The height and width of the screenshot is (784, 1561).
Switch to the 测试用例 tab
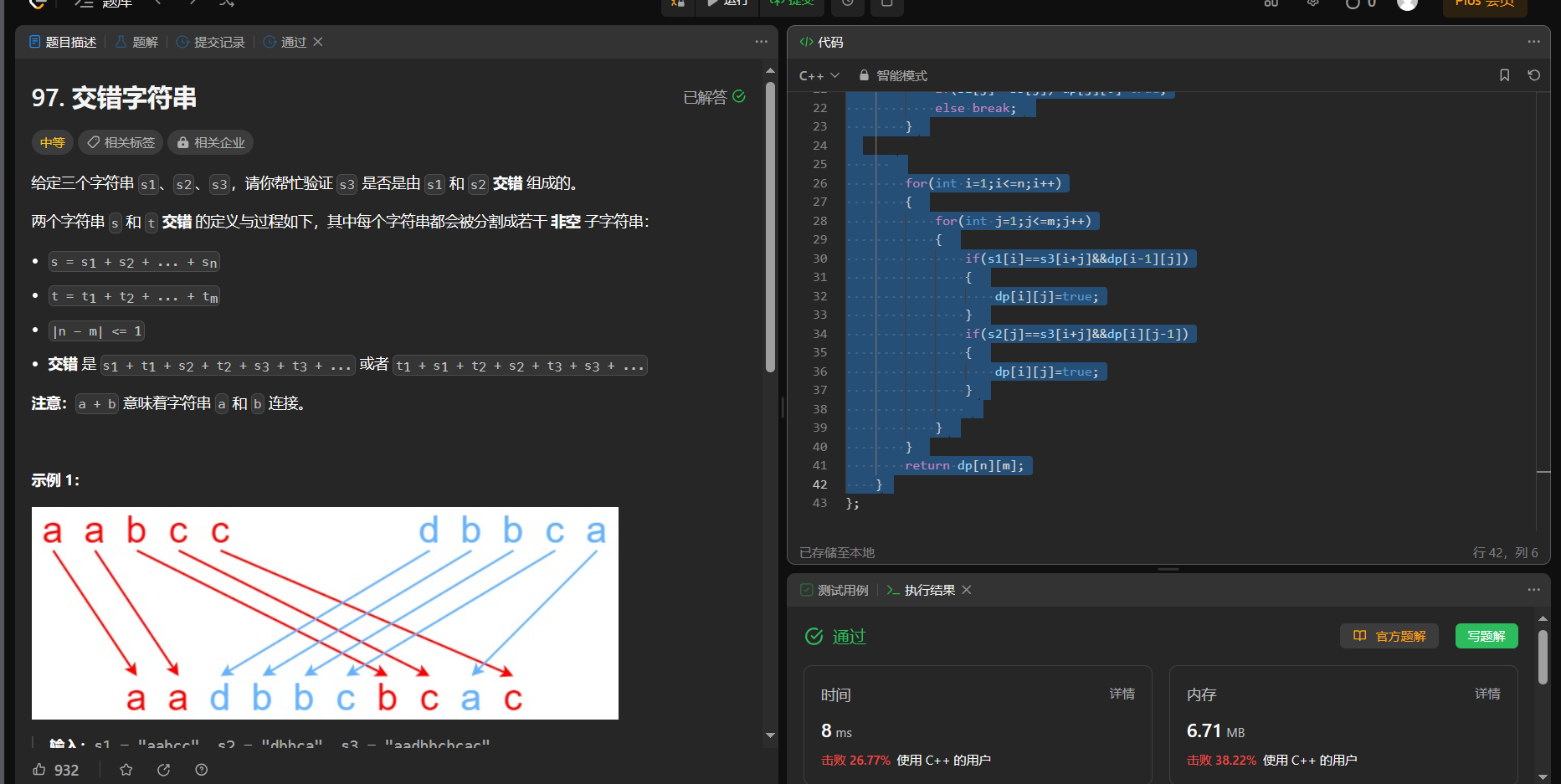tap(834, 590)
